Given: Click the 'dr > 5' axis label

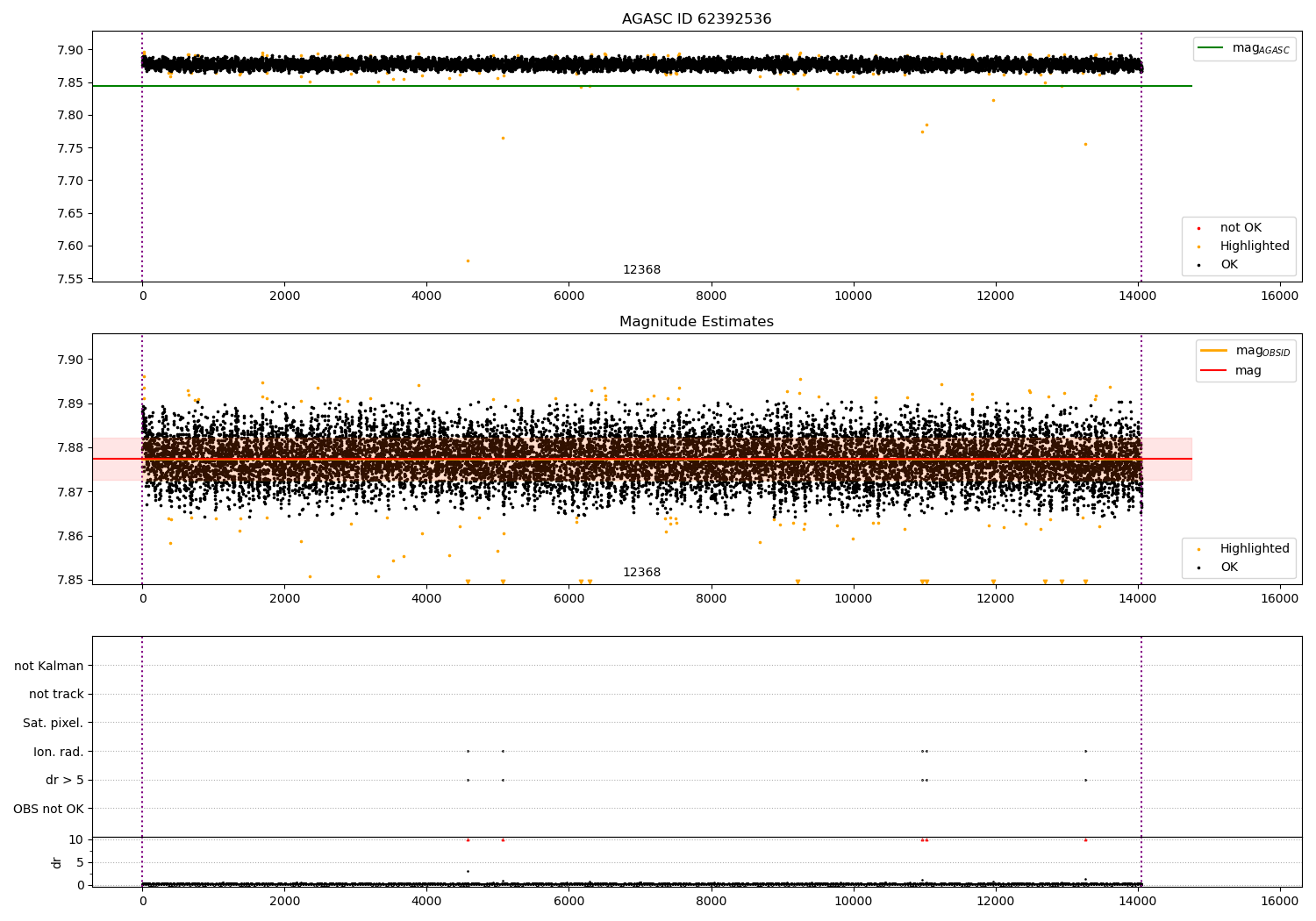Looking at the screenshot, I should pos(65,780).
